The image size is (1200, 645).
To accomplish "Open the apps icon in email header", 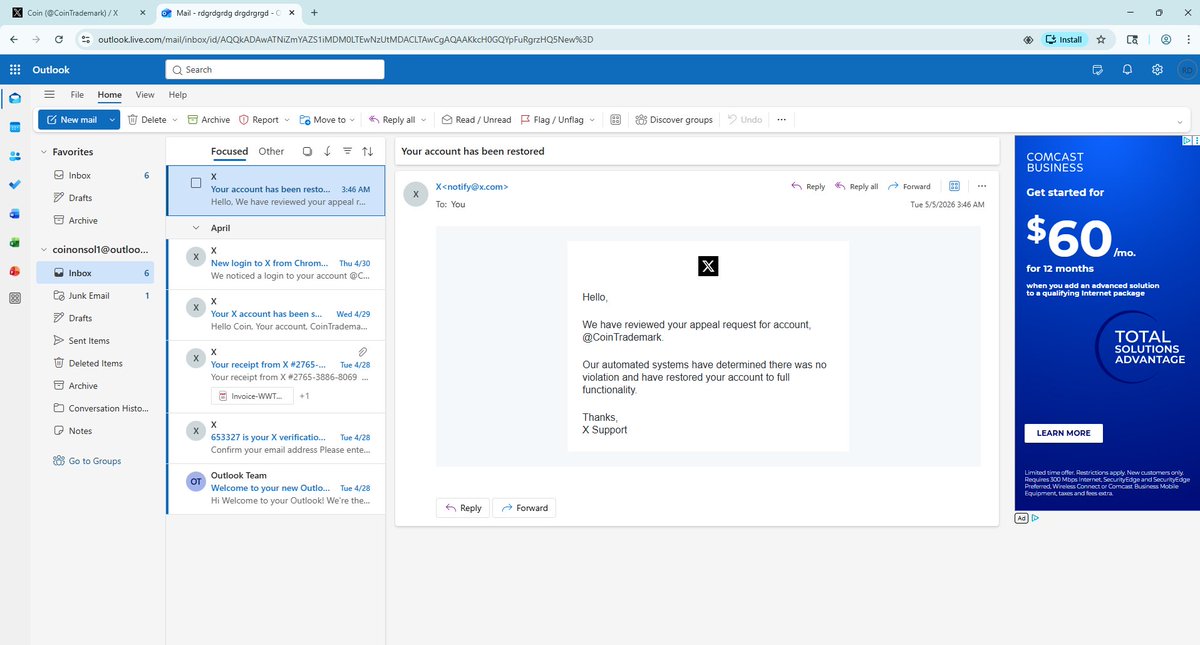I will [954, 186].
